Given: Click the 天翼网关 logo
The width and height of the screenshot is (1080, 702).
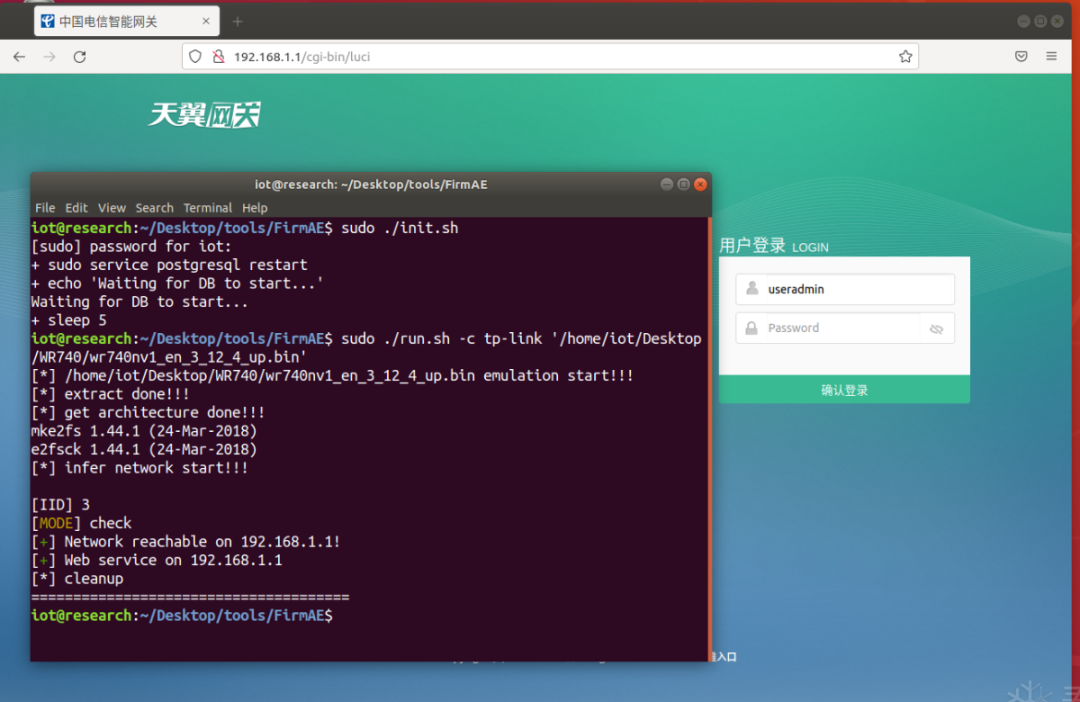Looking at the screenshot, I should click(205, 114).
